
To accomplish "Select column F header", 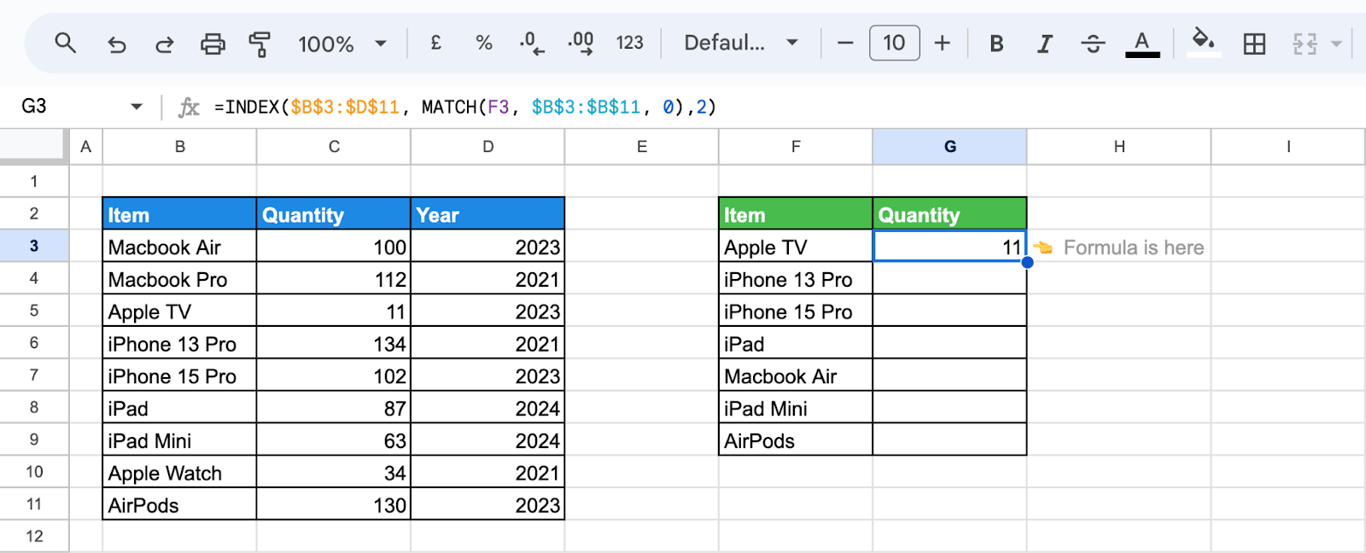I will coord(795,147).
